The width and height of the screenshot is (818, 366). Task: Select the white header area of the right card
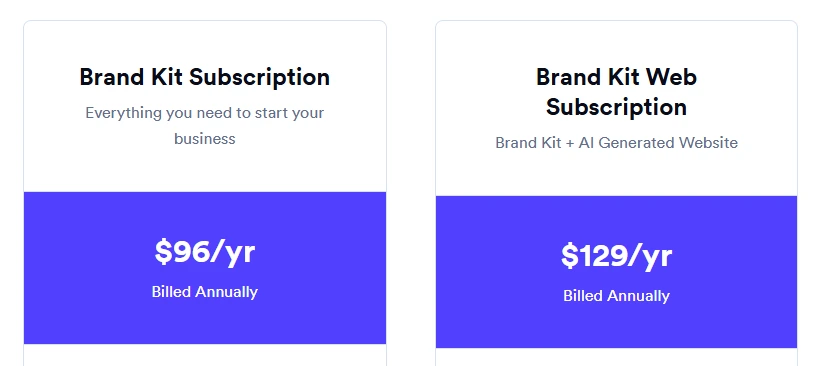tap(616, 108)
